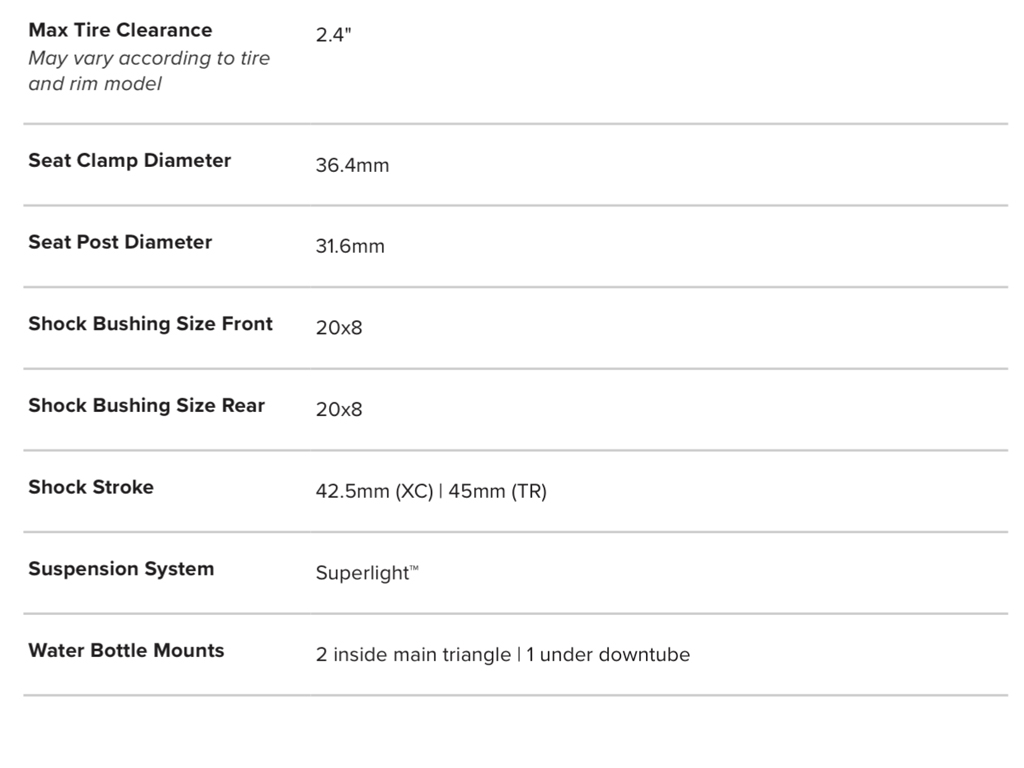Select the 36.4mm seat clamp value
This screenshot has width=1024, height=768.
point(352,165)
